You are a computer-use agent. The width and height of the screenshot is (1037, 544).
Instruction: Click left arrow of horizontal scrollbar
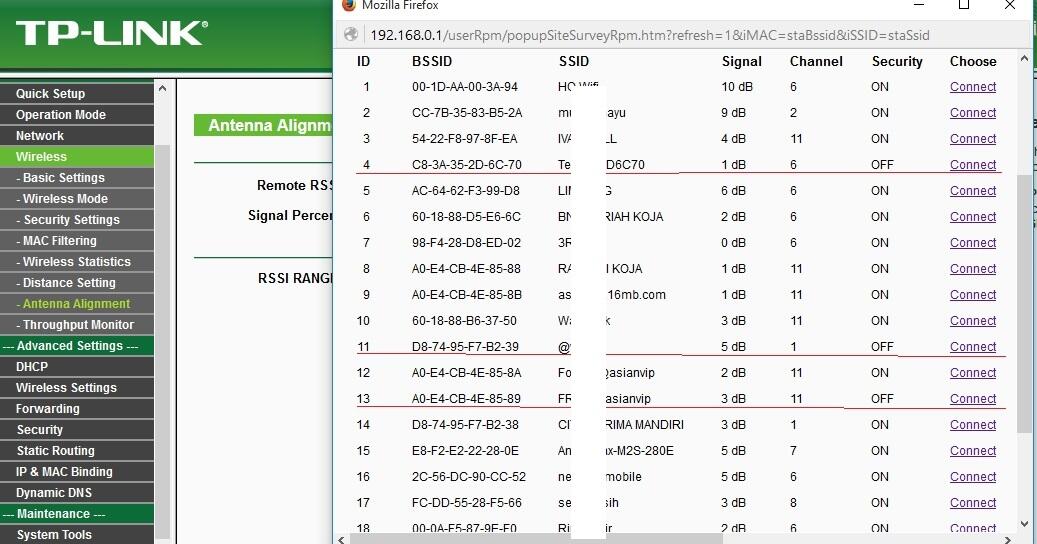341,539
